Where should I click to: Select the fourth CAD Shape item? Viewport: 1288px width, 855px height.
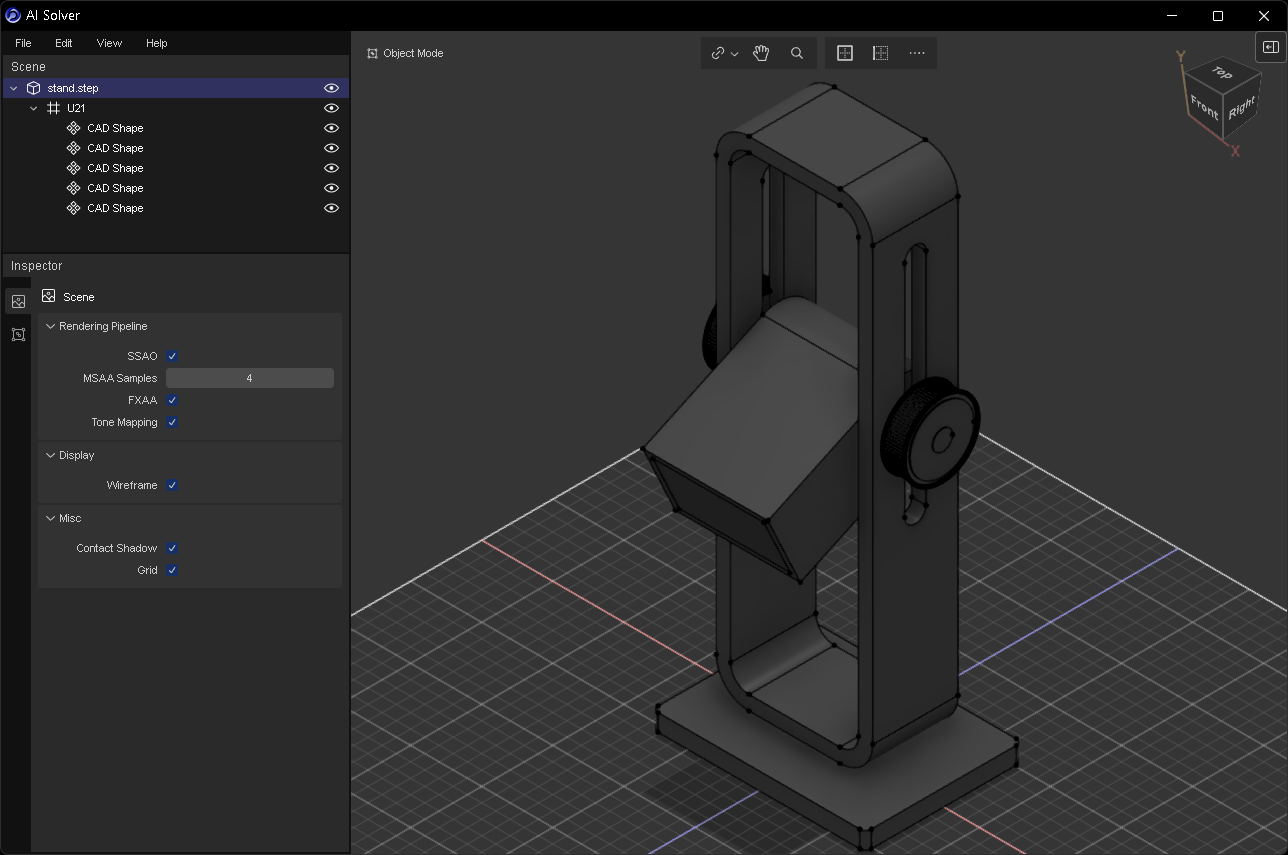click(x=176, y=188)
